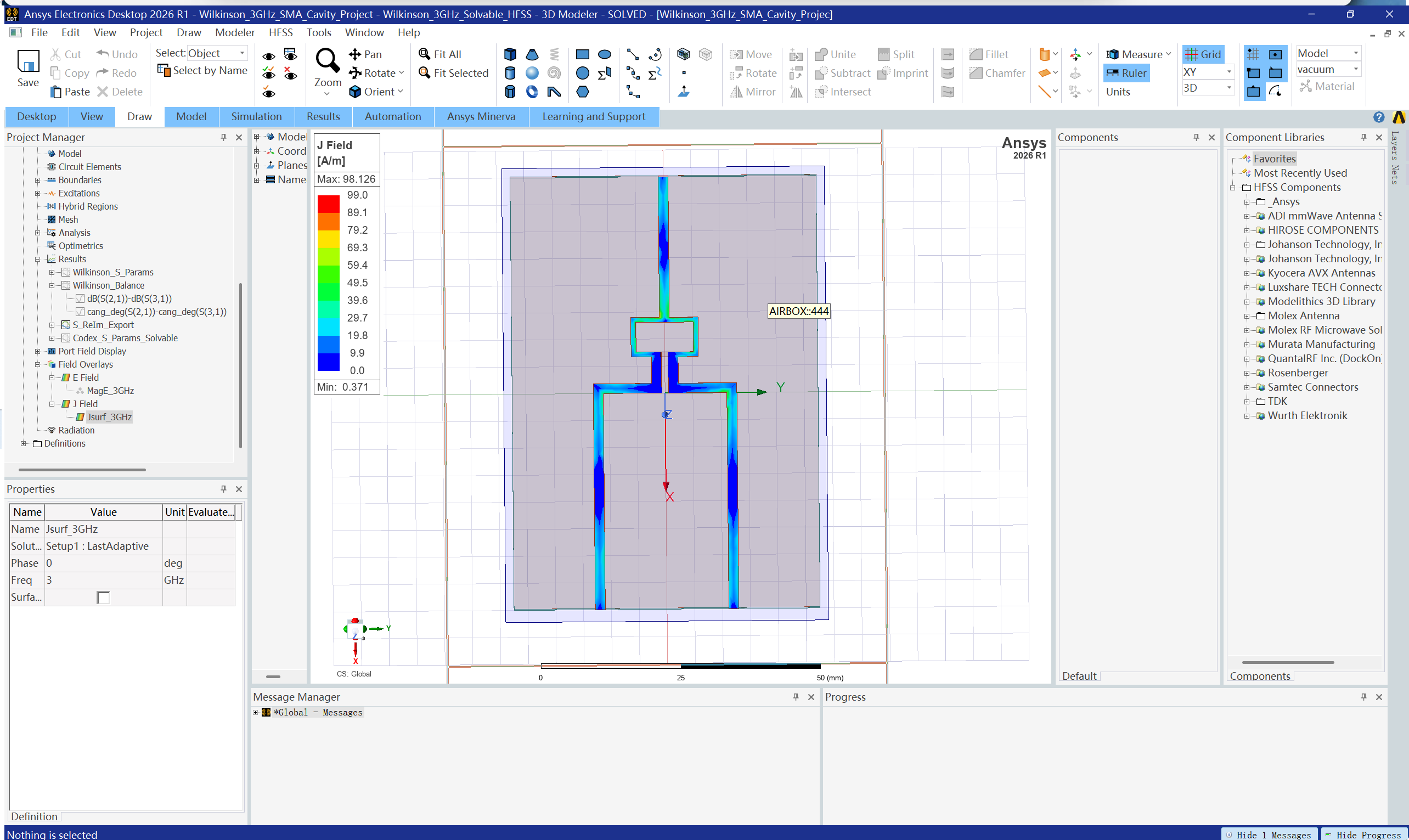The width and height of the screenshot is (1409, 840).
Task: Click the Paste icon
Action: coord(56,92)
